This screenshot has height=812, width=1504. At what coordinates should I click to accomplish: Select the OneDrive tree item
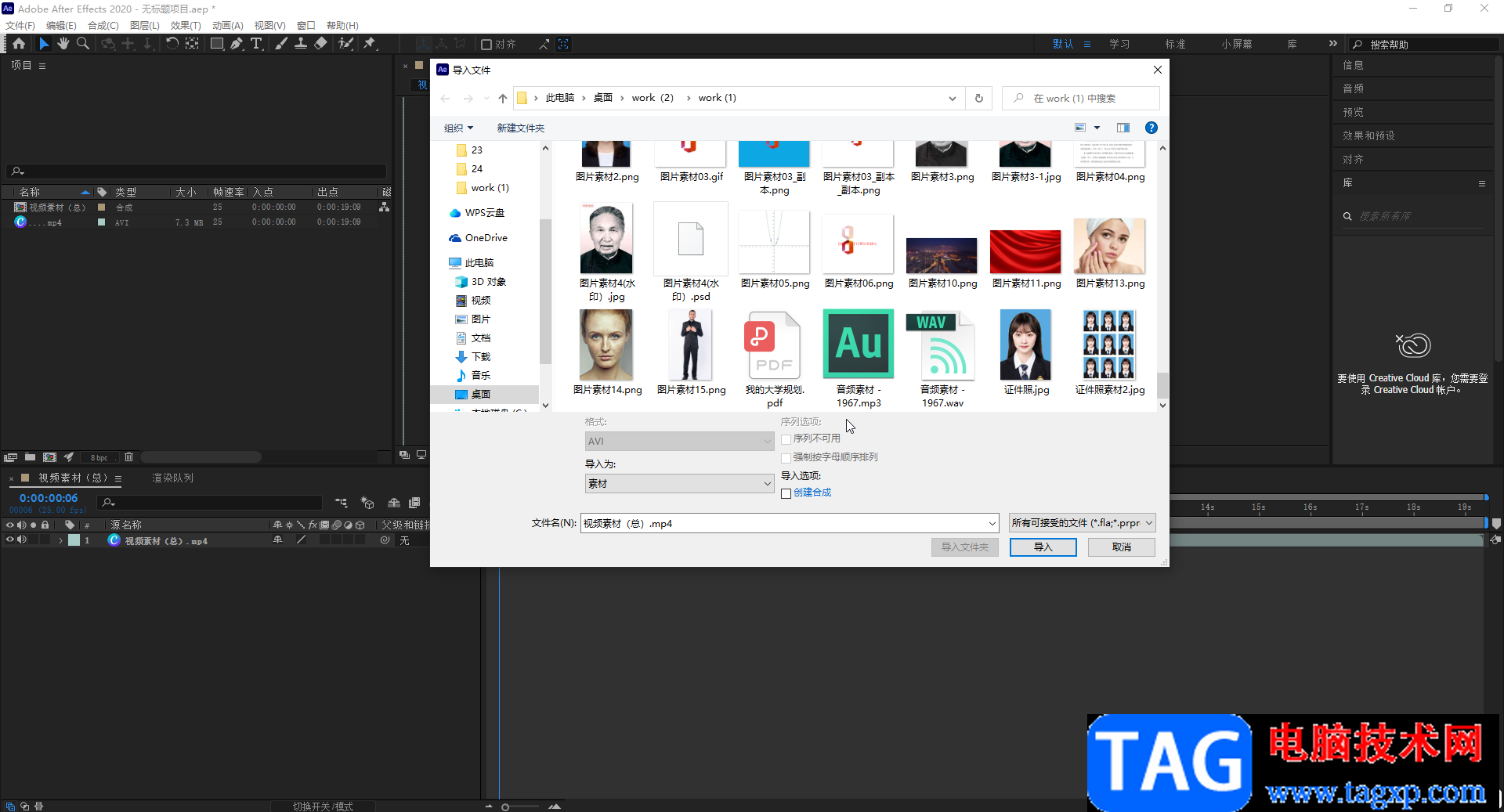[x=478, y=238]
